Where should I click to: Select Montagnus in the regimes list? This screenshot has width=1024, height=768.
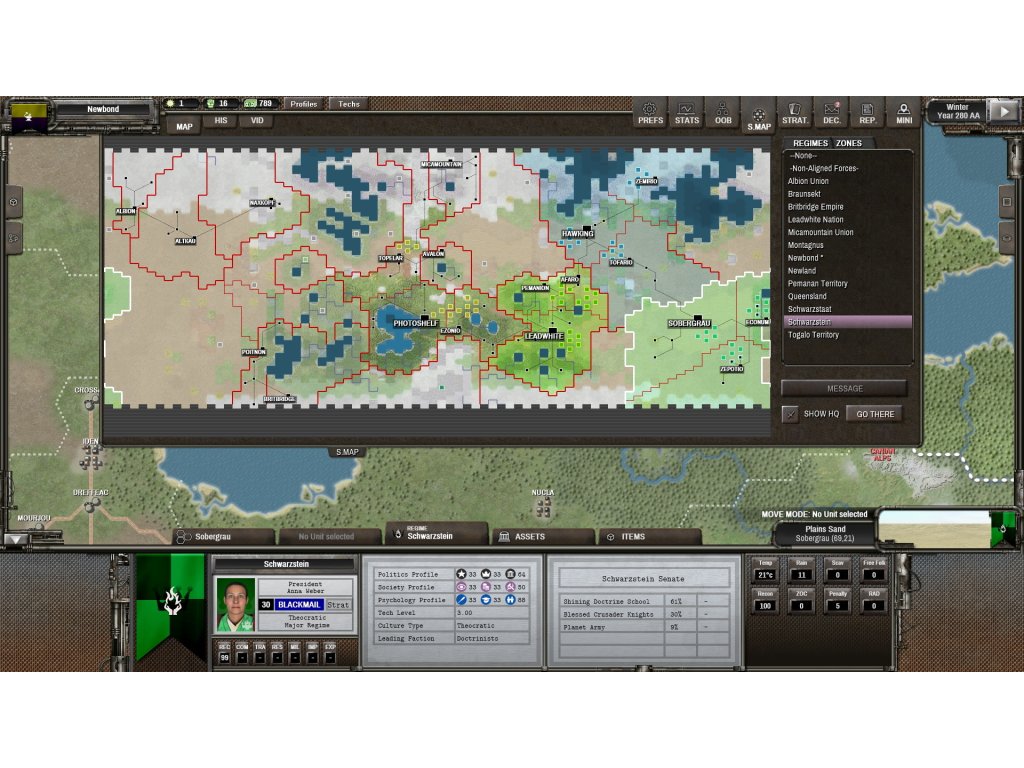[847, 246]
